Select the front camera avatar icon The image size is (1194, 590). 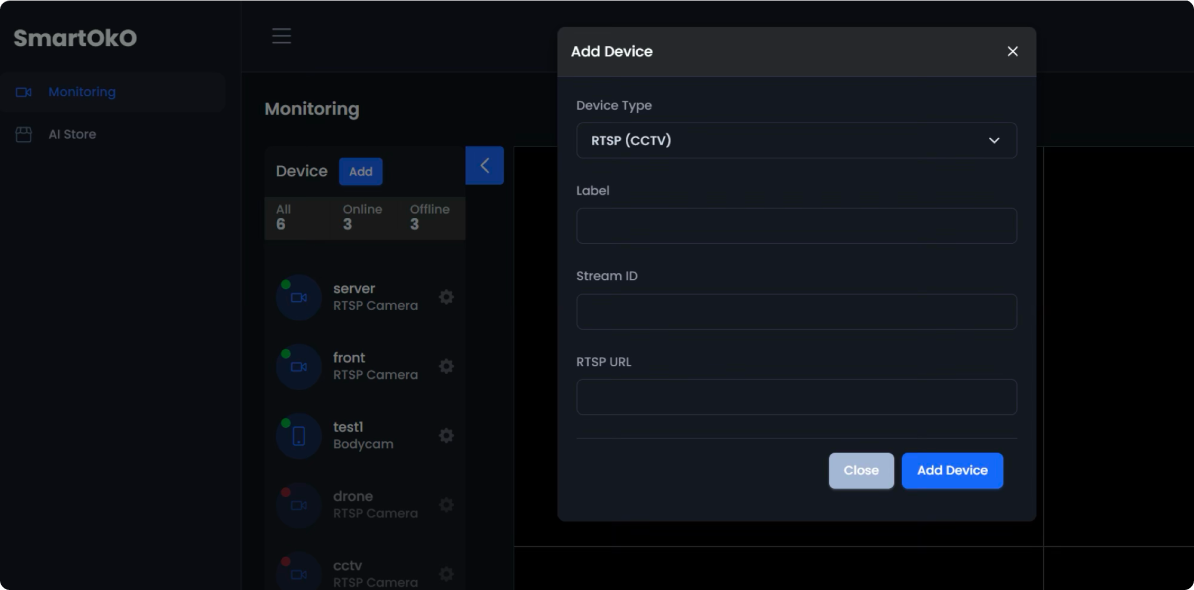tap(298, 367)
